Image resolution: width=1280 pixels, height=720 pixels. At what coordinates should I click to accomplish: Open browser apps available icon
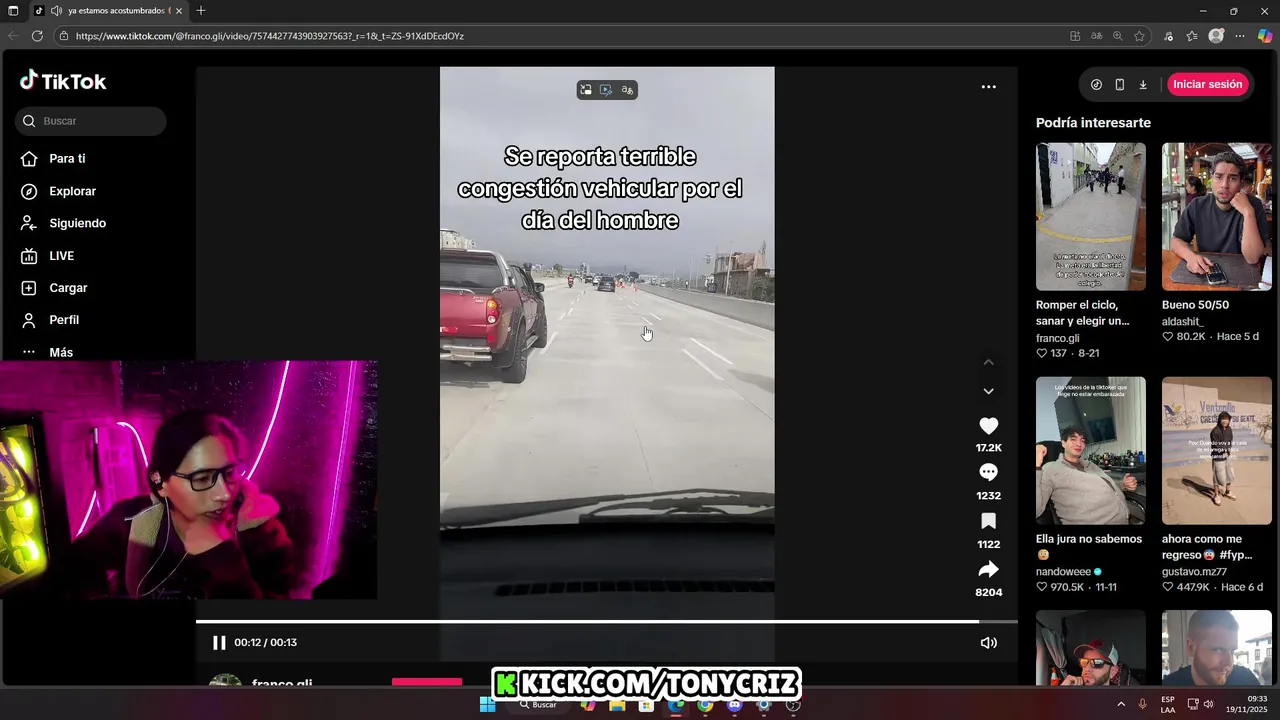(1075, 36)
